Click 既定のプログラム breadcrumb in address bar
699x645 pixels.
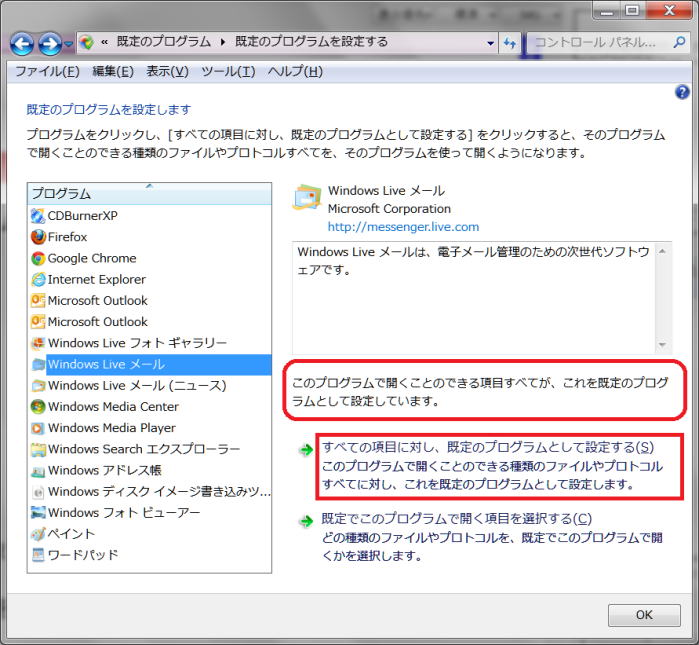164,42
